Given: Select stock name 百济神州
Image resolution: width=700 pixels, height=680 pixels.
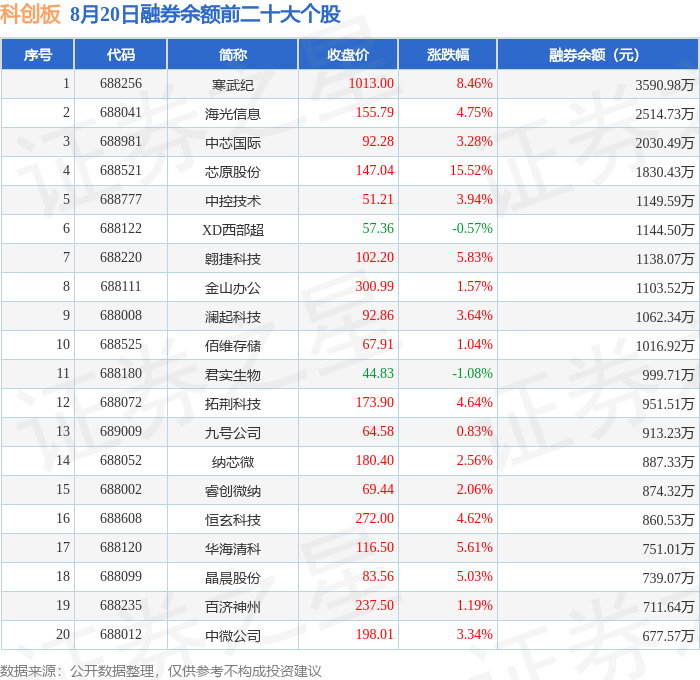Looking at the screenshot, I should (233, 607).
